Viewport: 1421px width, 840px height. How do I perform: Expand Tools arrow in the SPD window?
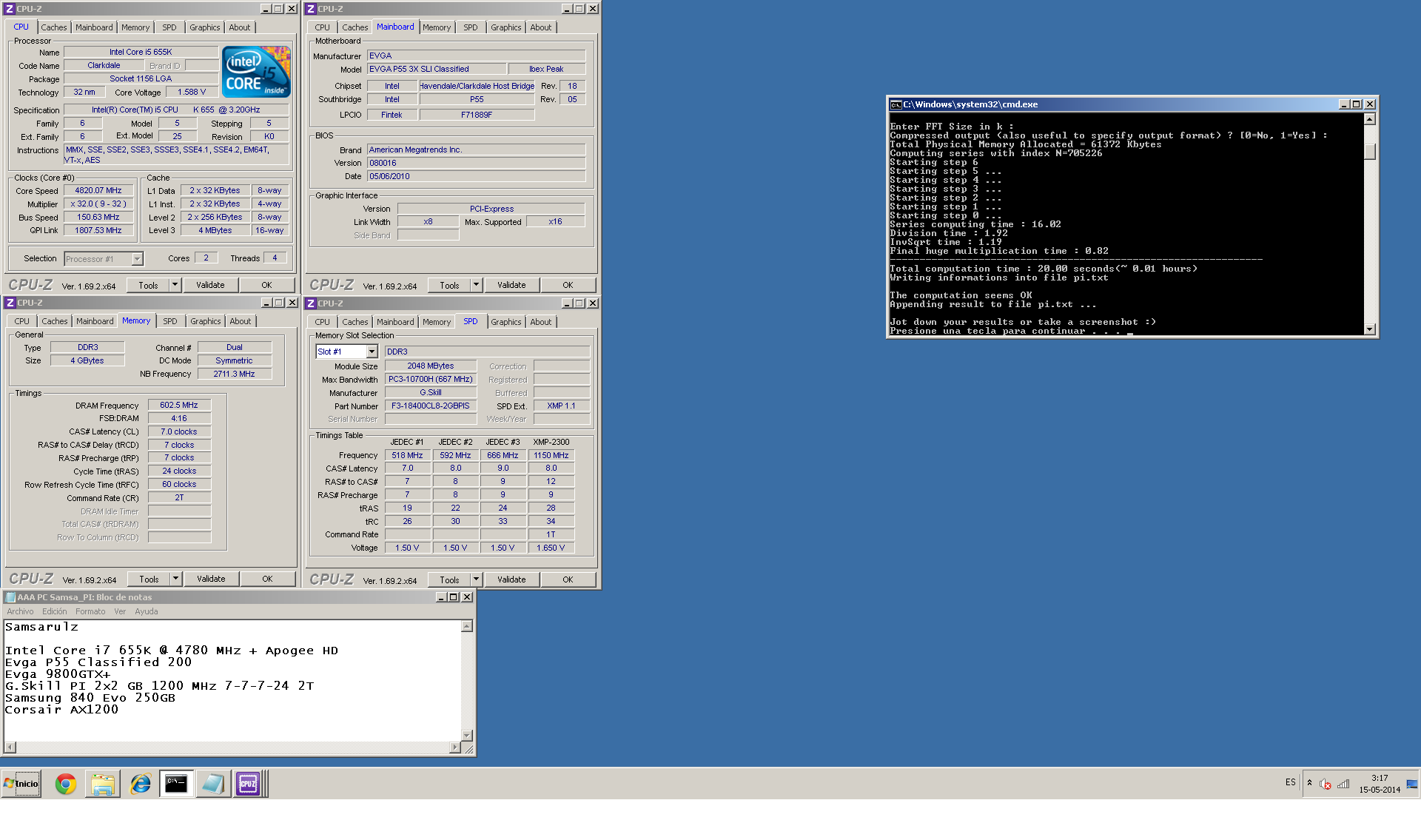(x=477, y=579)
